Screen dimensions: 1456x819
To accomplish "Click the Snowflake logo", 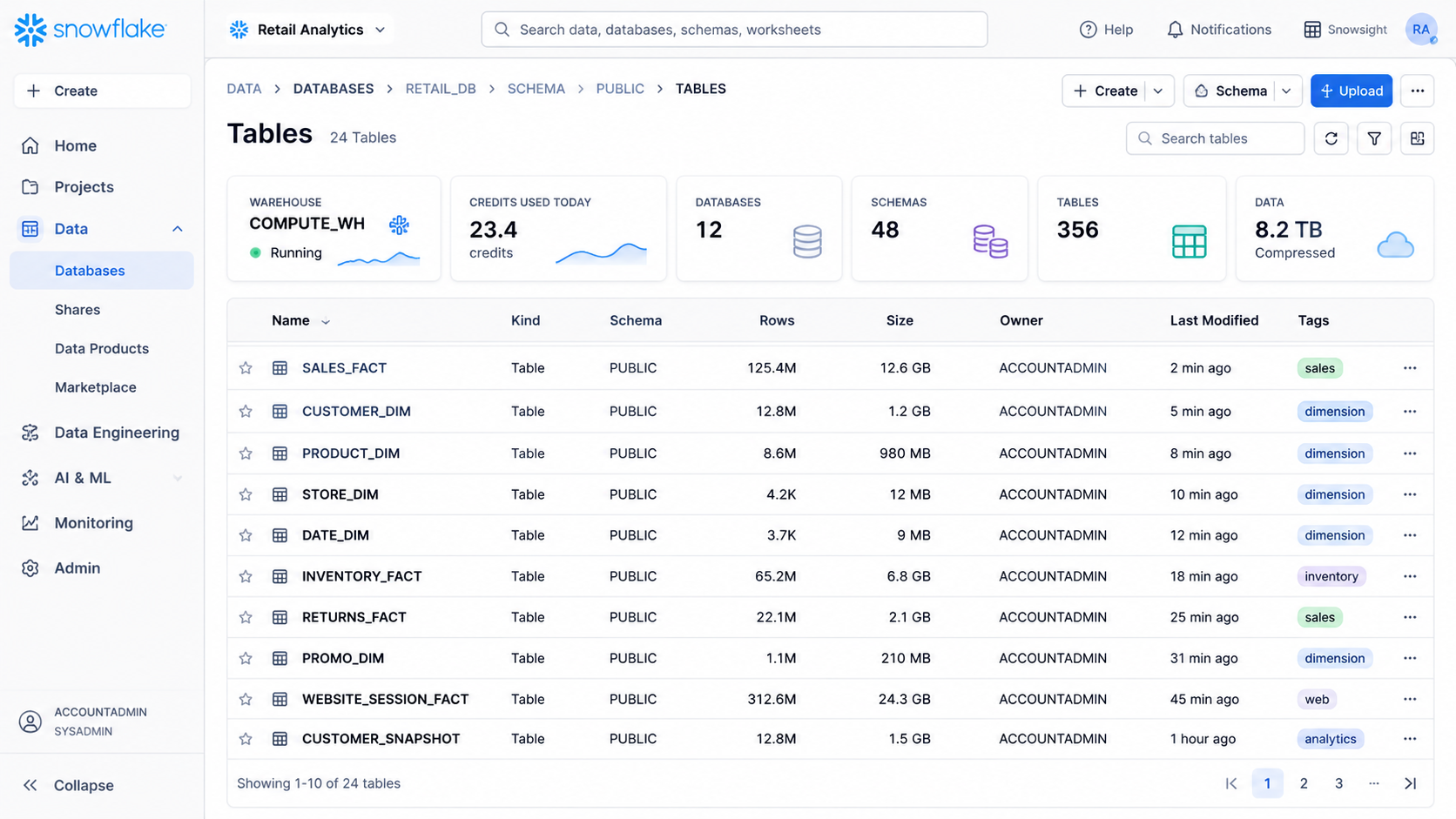I will tap(89, 30).
